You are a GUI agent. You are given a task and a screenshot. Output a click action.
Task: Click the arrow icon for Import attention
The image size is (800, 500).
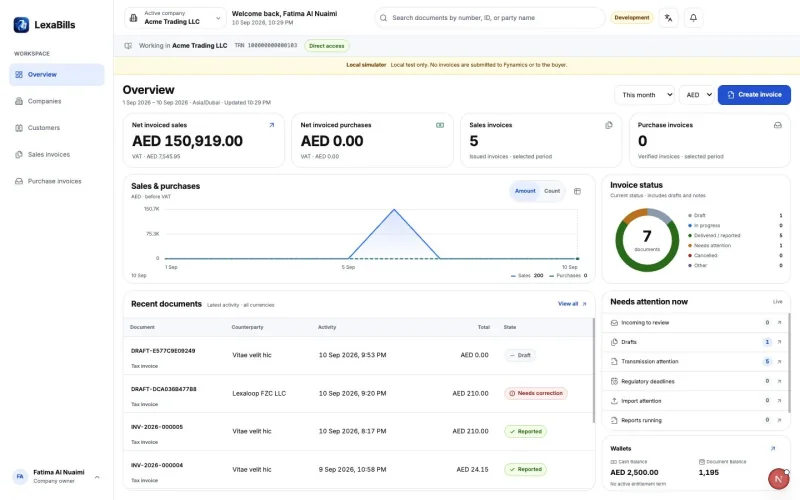[779, 401]
